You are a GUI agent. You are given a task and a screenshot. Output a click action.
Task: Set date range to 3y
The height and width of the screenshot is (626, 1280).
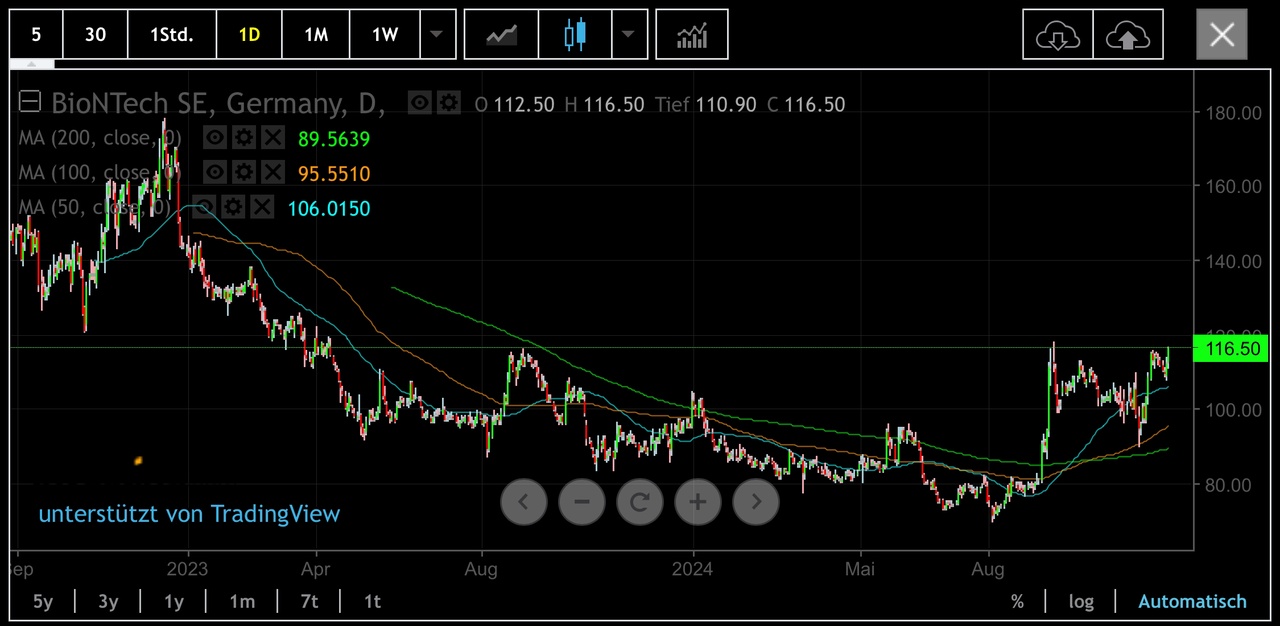(x=108, y=601)
